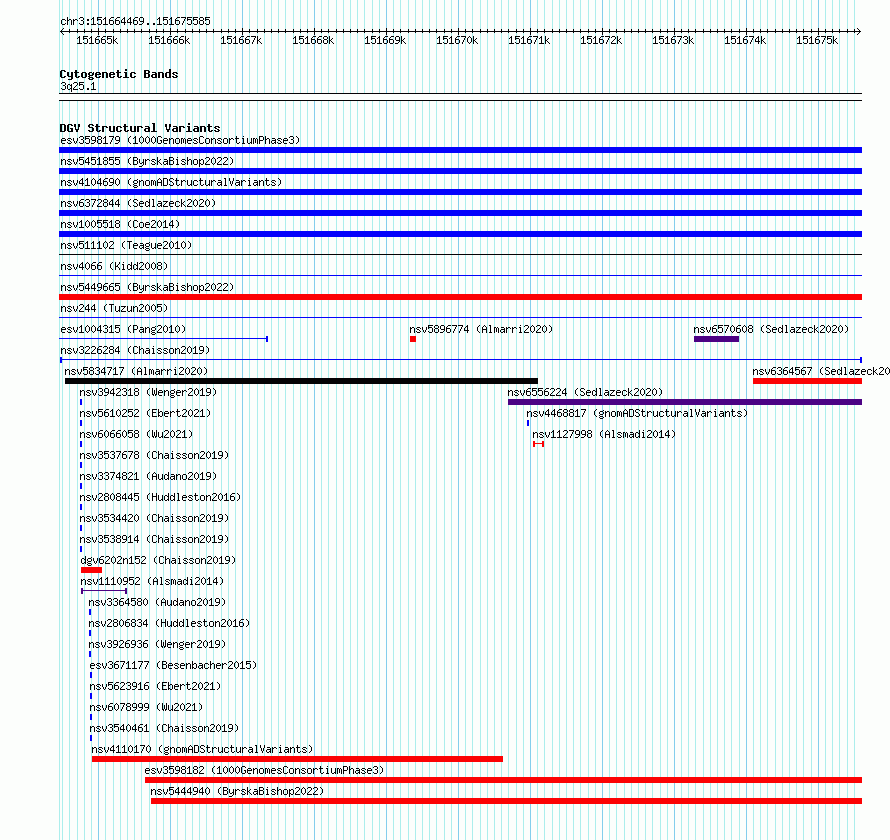890x840 pixels.
Task: Select the black bar under nsv5834717
Action: tap(301, 381)
